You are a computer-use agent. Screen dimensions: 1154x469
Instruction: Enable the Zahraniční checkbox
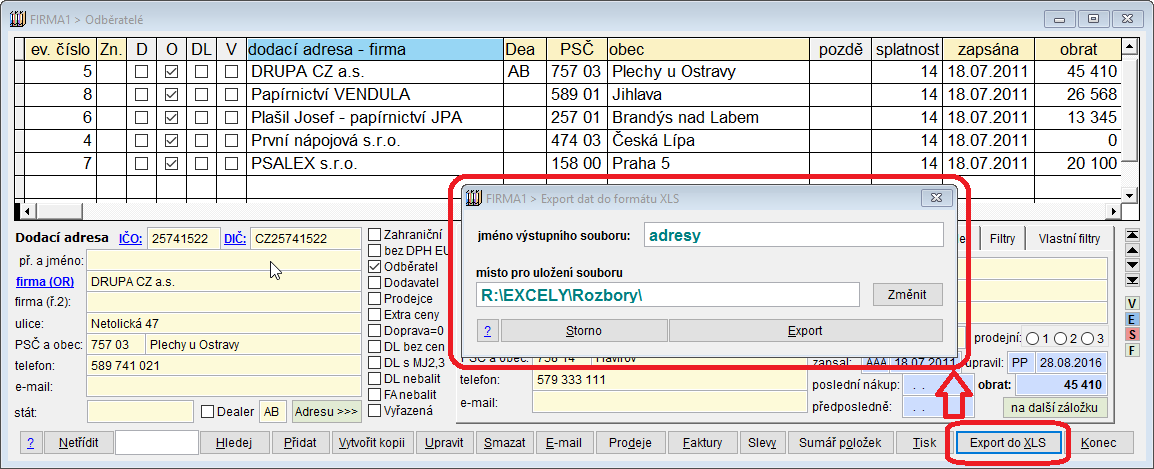point(375,235)
